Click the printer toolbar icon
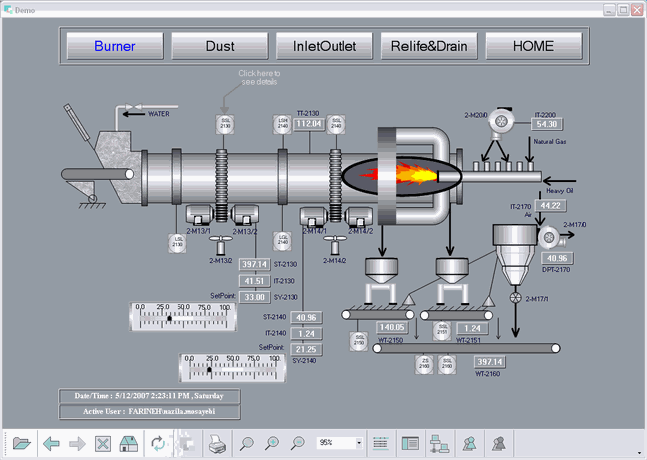 tap(217, 444)
